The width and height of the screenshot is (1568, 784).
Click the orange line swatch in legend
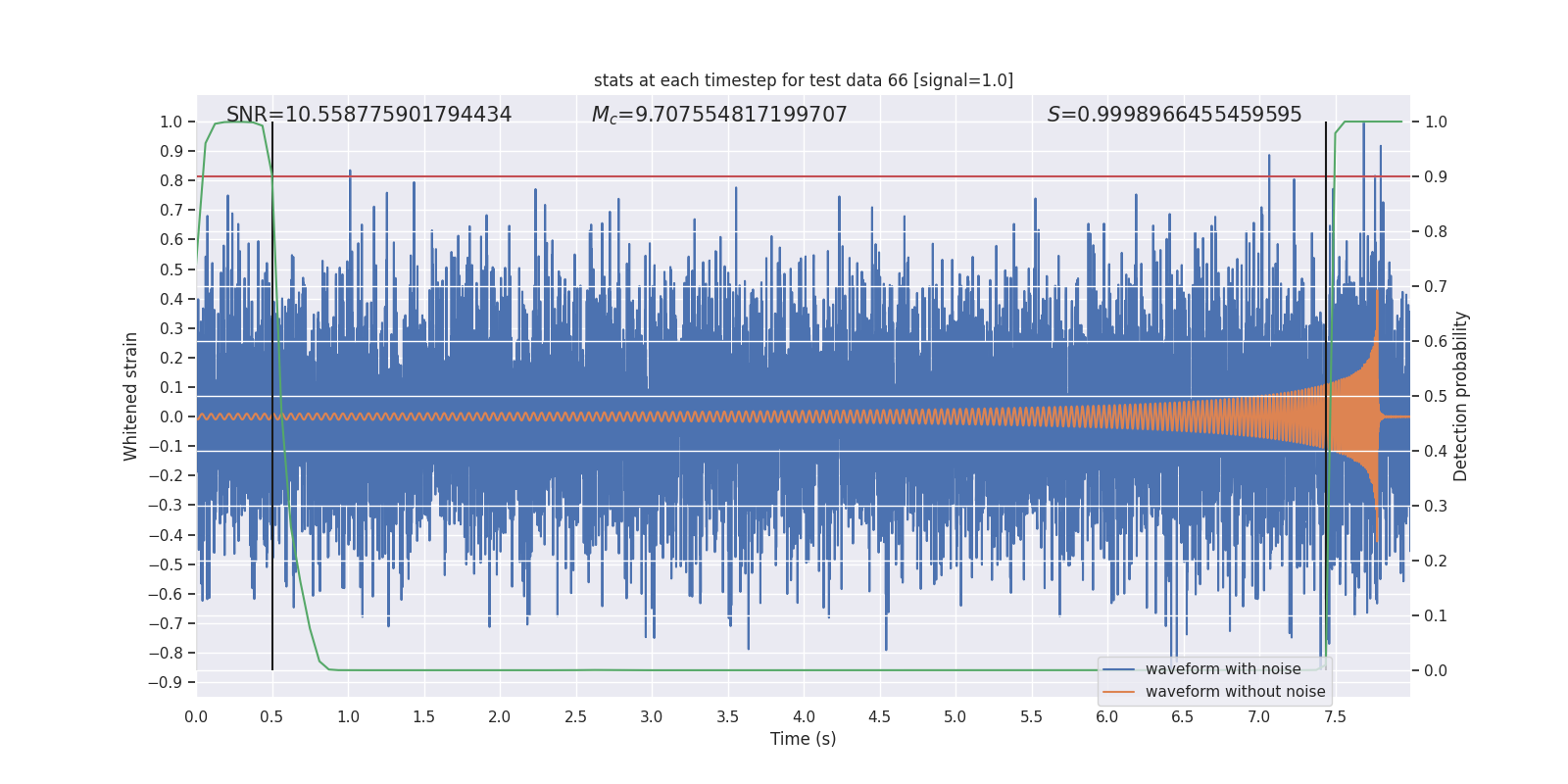tap(1118, 692)
